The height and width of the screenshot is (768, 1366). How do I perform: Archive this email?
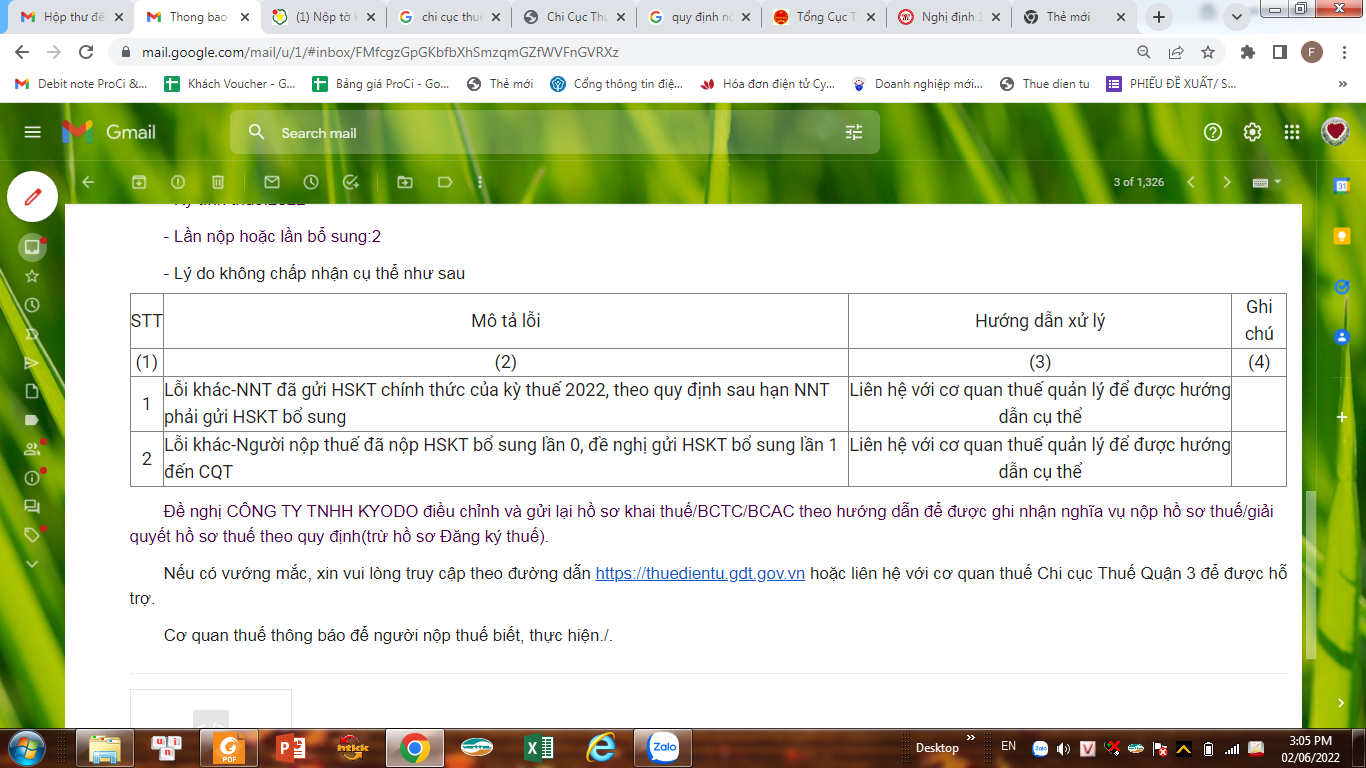[x=139, y=182]
